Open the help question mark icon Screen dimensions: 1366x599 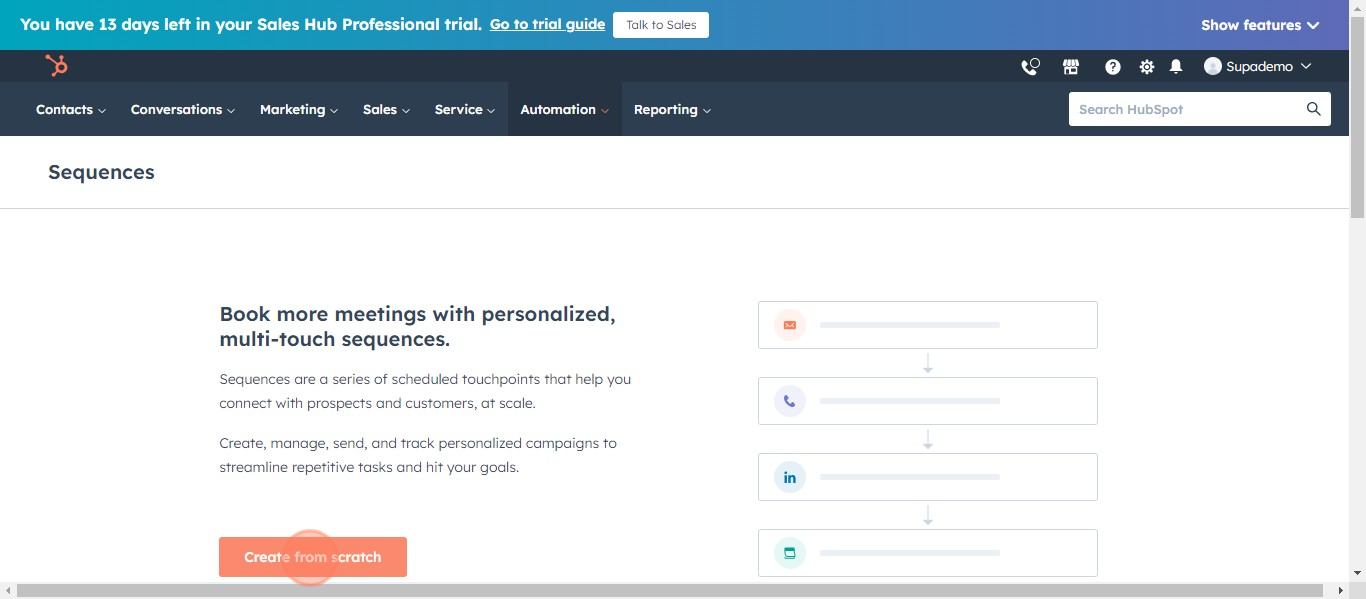[1113, 67]
